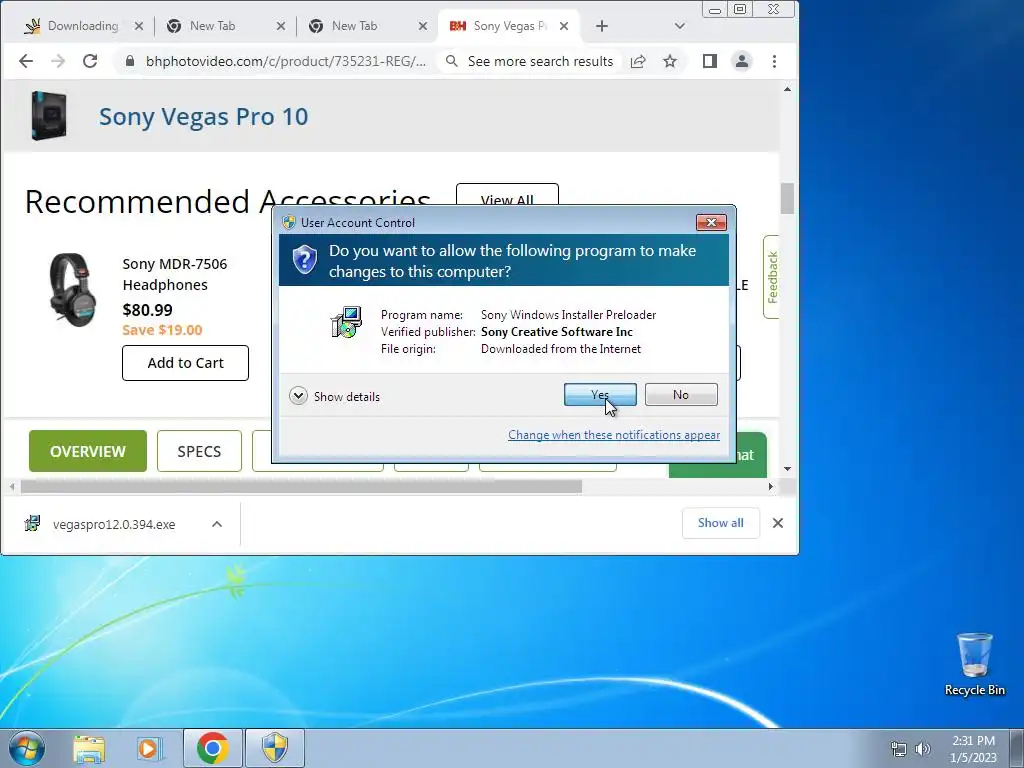Click the Sony Vegas Pro 10 title
Viewport: 1024px width, 768px height.
[x=204, y=117]
